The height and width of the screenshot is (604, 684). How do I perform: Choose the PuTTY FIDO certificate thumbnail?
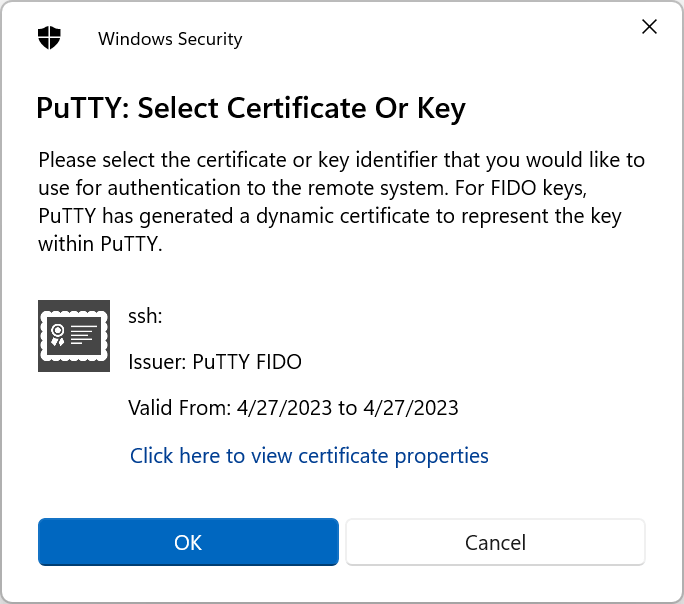(x=74, y=336)
